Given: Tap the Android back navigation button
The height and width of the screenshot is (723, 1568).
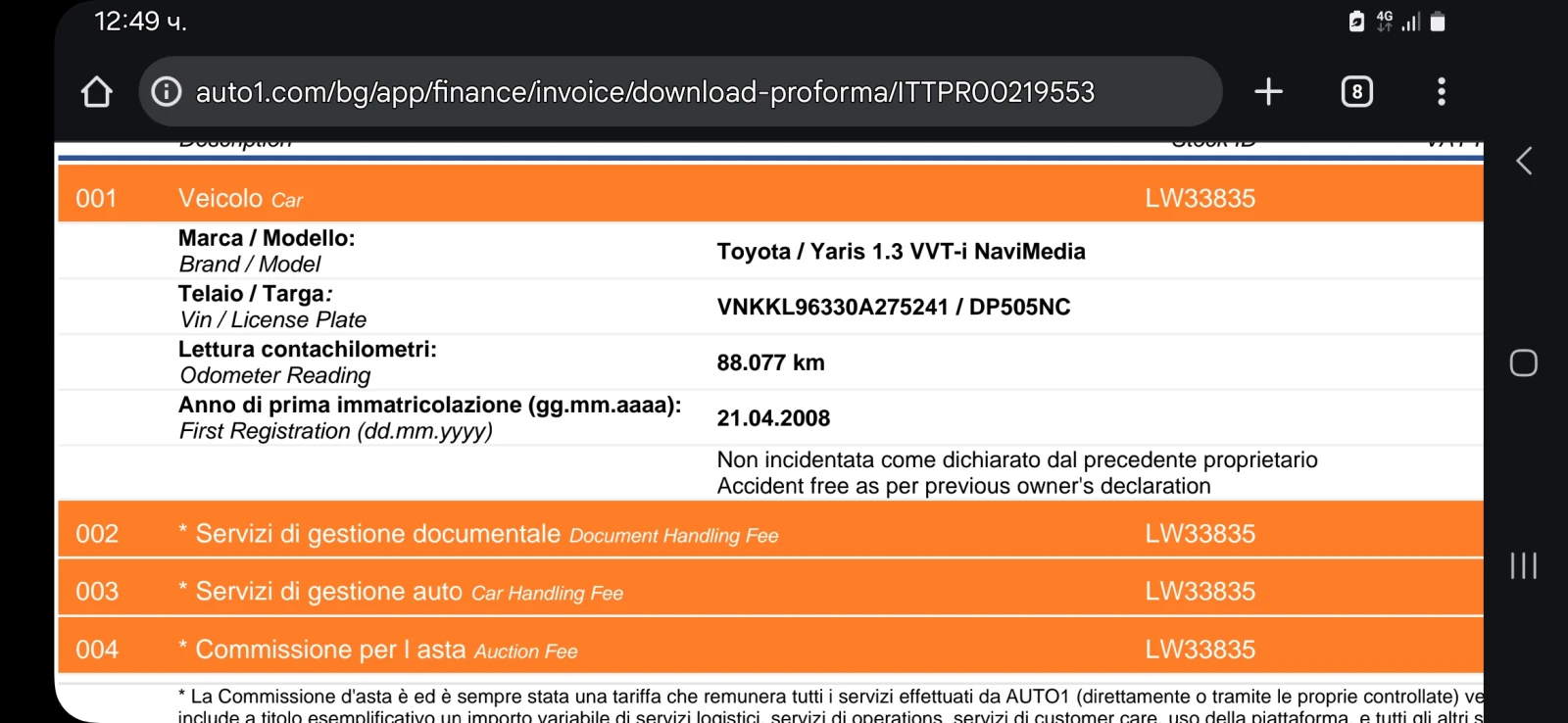Looking at the screenshot, I should pos(1524,161).
